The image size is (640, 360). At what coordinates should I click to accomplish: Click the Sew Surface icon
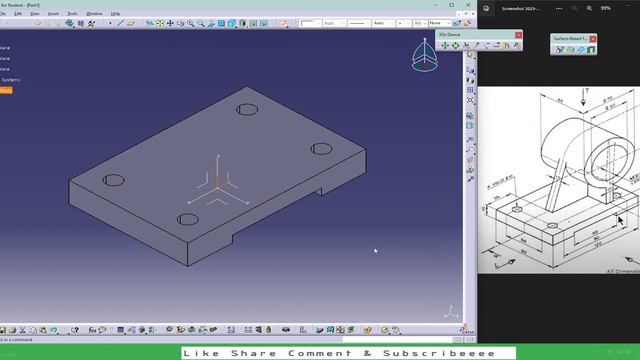click(591, 50)
